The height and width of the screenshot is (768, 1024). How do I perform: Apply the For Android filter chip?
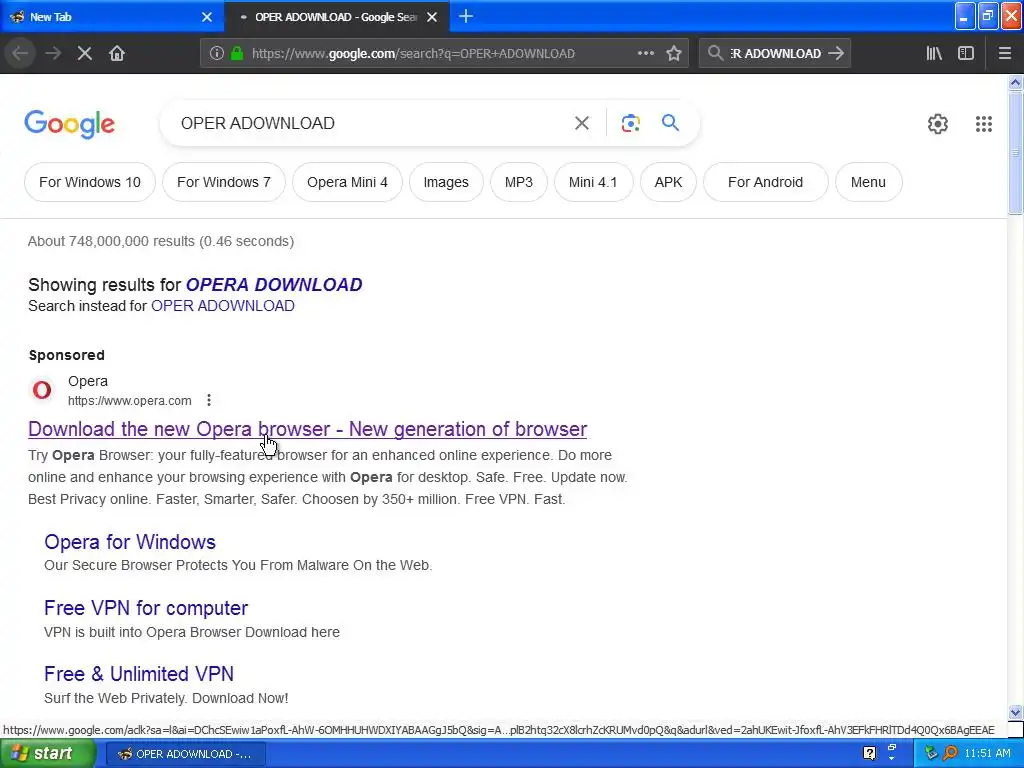pyautogui.click(x=765, y=182)
